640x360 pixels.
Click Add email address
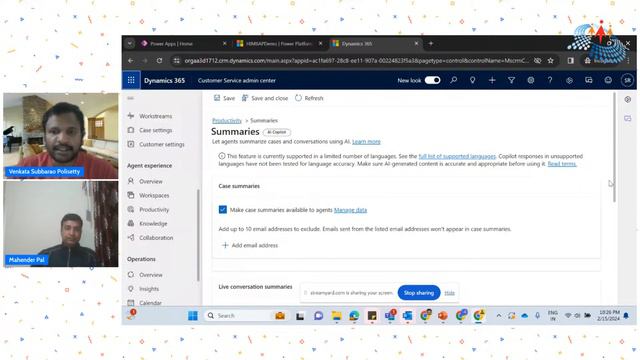pyautogui.click(x=250, y=245)
